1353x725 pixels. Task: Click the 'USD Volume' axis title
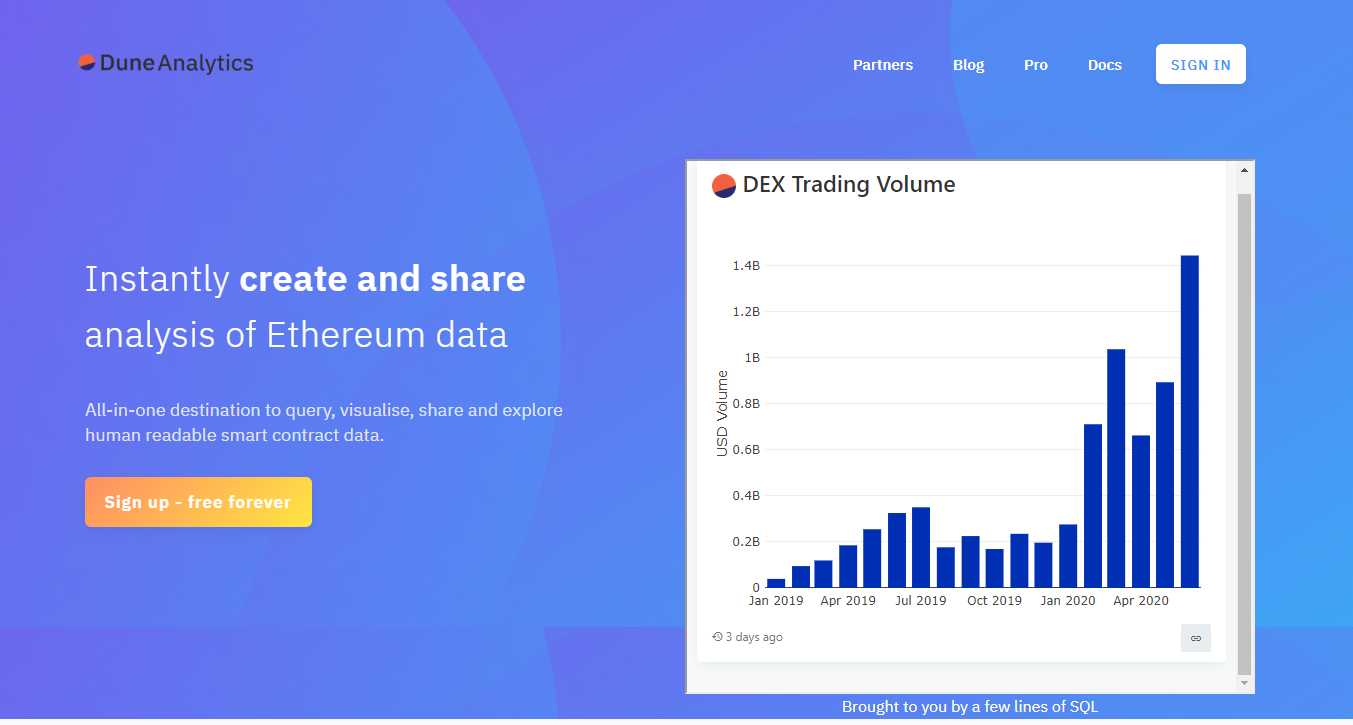click(x=723, y=413)
